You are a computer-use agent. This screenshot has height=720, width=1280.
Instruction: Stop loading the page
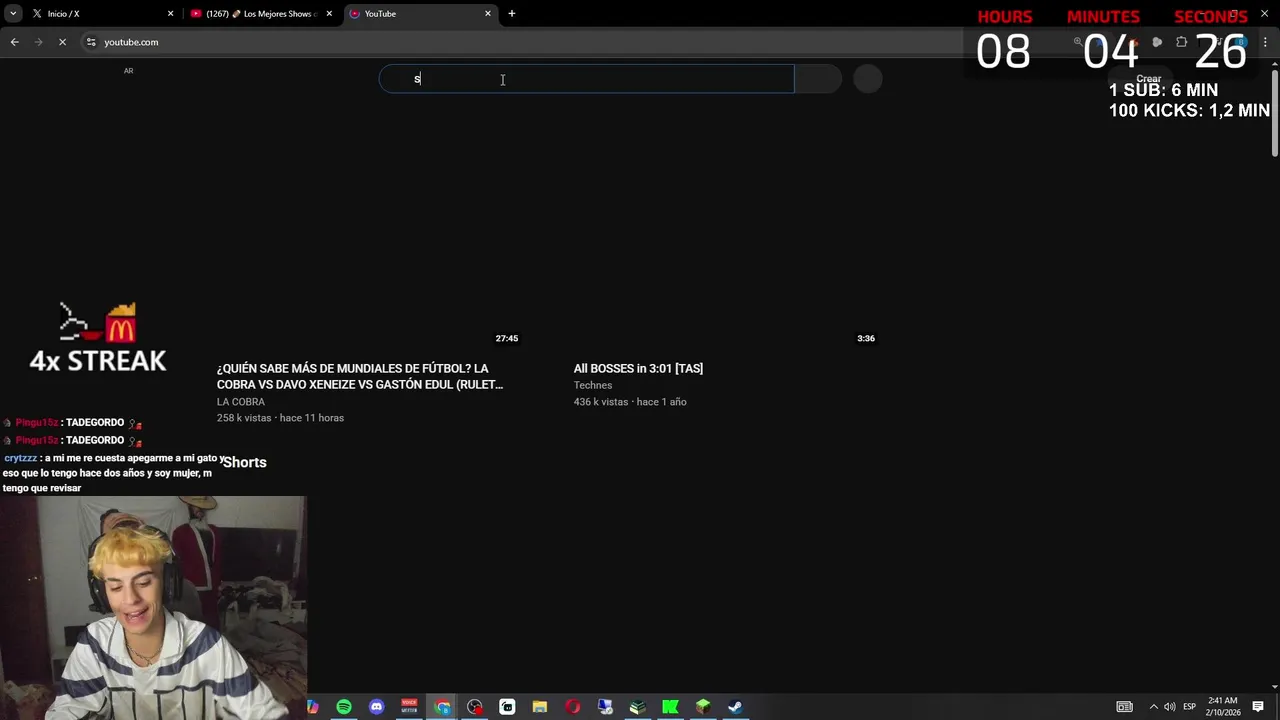pos(62,42)
